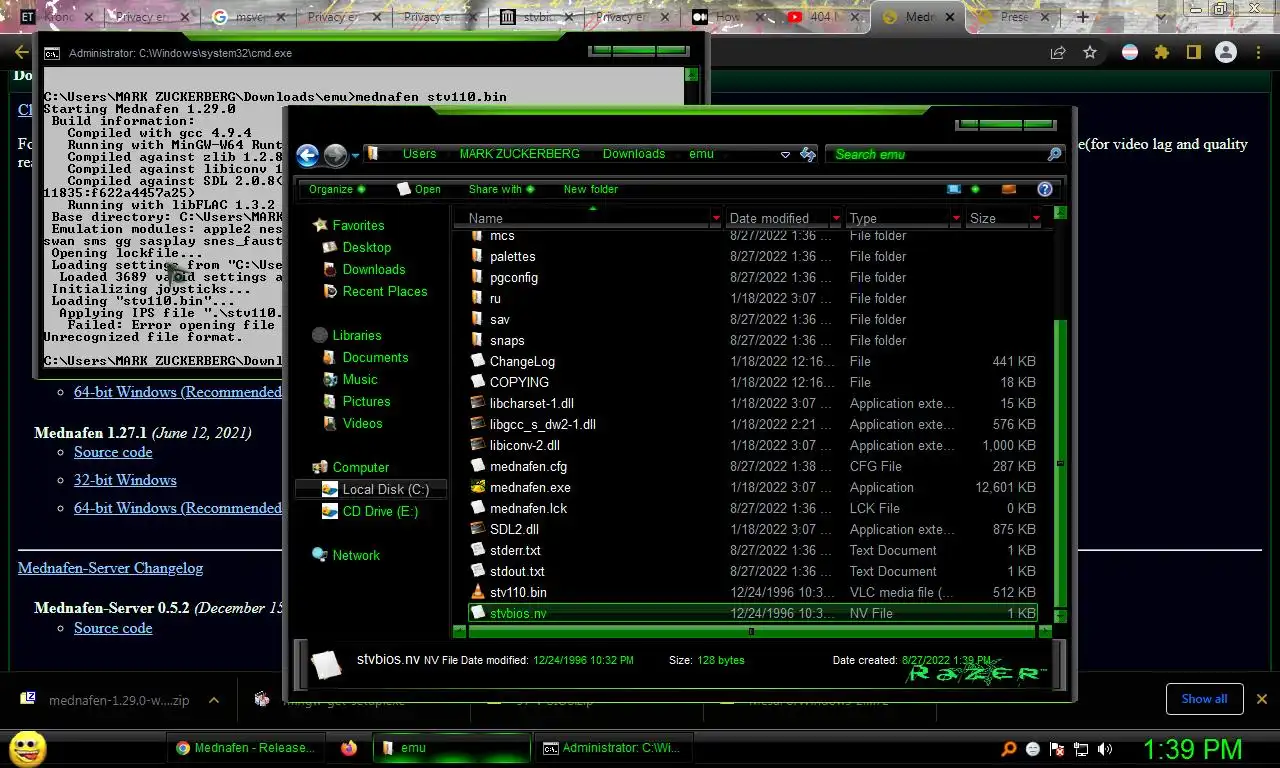Toggle Chrome side panel icon
Image resolution: width=1280 pixels, height=768 pixels.
coord(1193,53)
